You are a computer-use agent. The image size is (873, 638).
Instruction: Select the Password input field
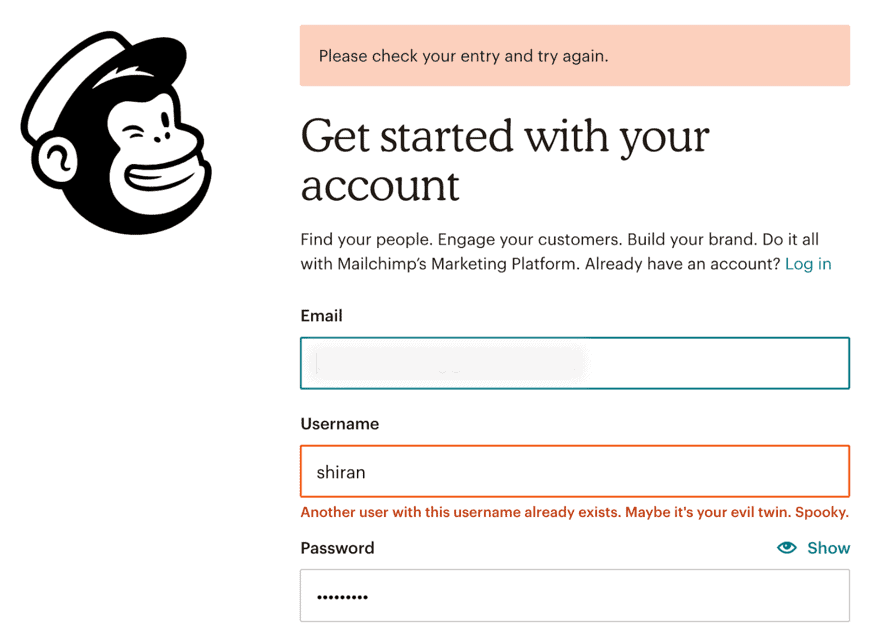(575, 595)
